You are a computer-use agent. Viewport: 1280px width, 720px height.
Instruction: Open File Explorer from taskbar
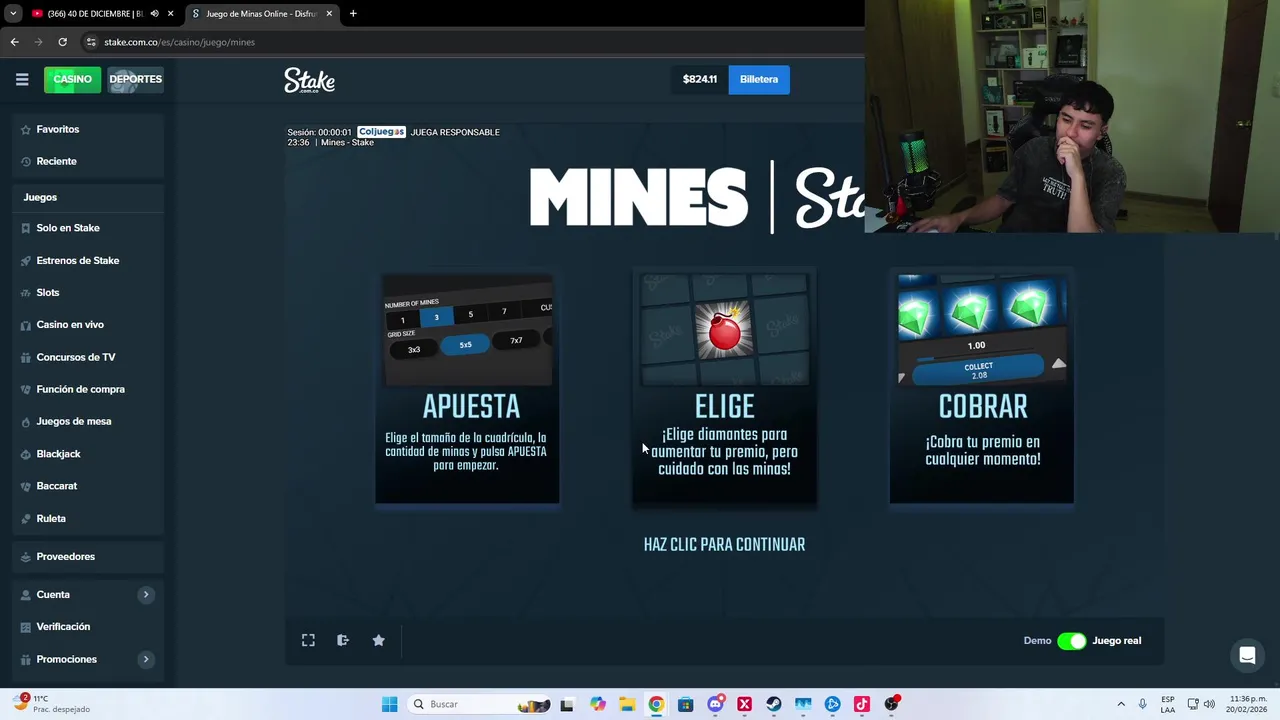point(627,704)
